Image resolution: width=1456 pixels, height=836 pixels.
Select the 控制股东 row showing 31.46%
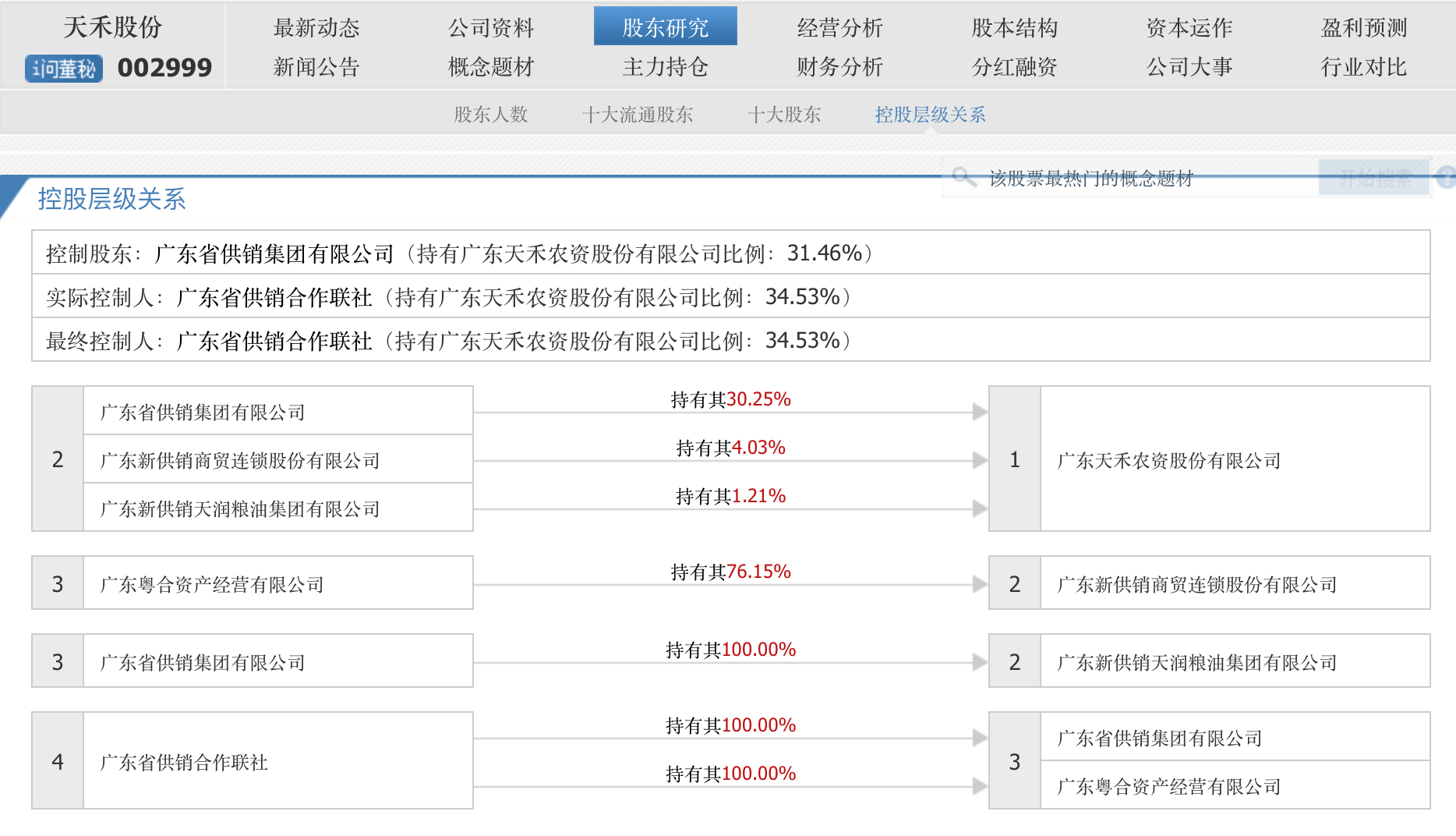point(731,253)
